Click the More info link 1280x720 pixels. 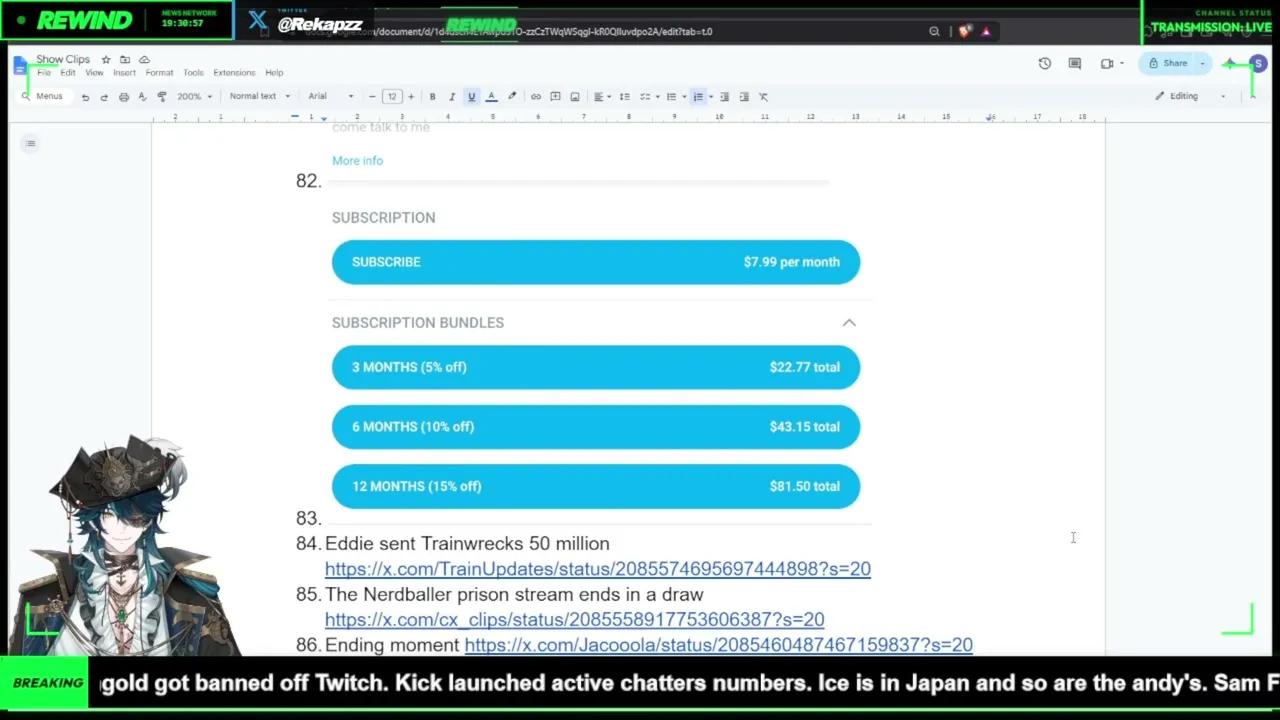357,161
